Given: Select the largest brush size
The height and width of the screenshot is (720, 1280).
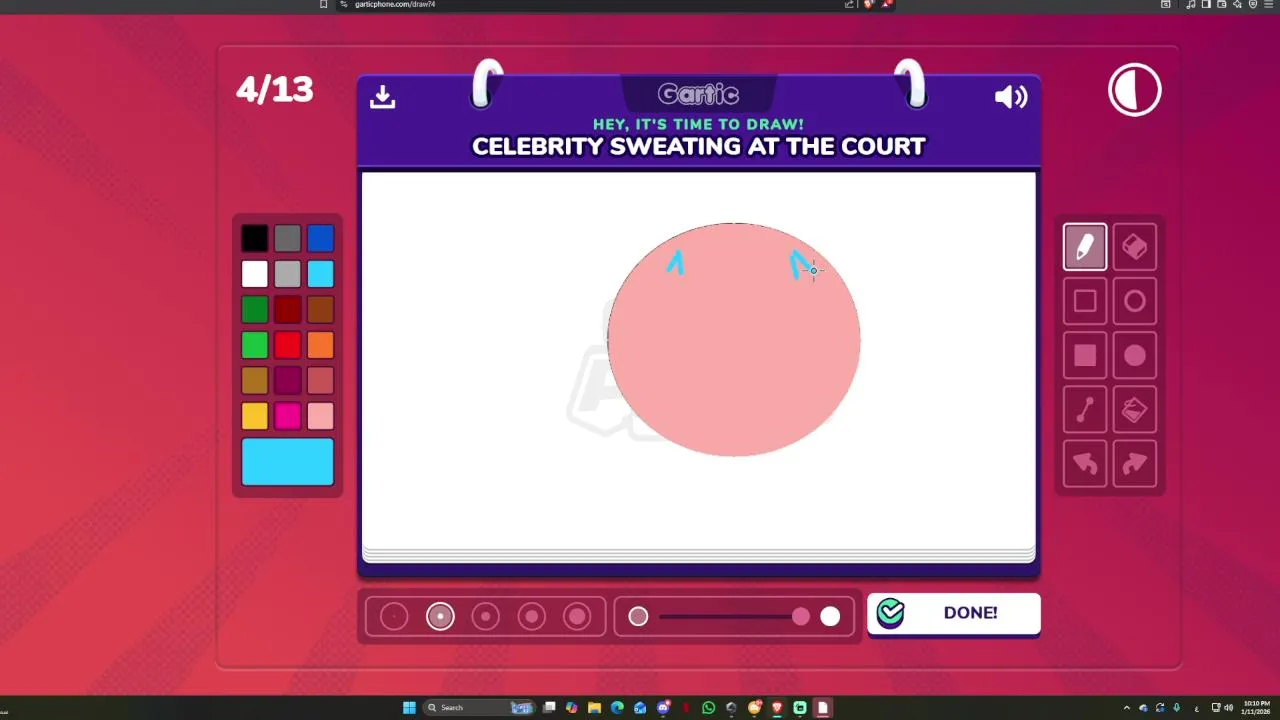Looking at the screenshot, I should [578, 617].
